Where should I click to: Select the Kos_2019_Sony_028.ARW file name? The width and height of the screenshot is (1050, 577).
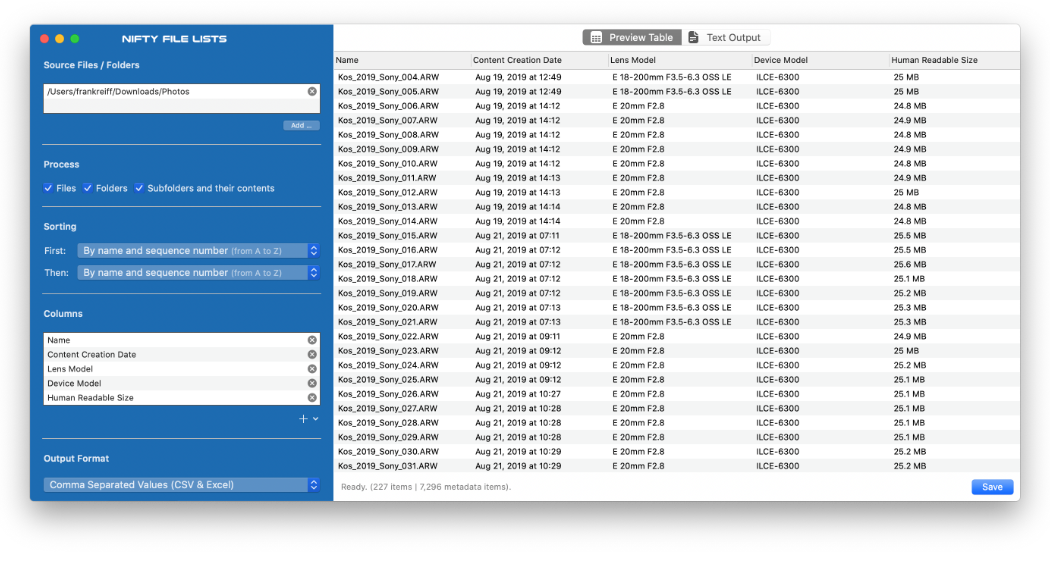tap(388, 422)
